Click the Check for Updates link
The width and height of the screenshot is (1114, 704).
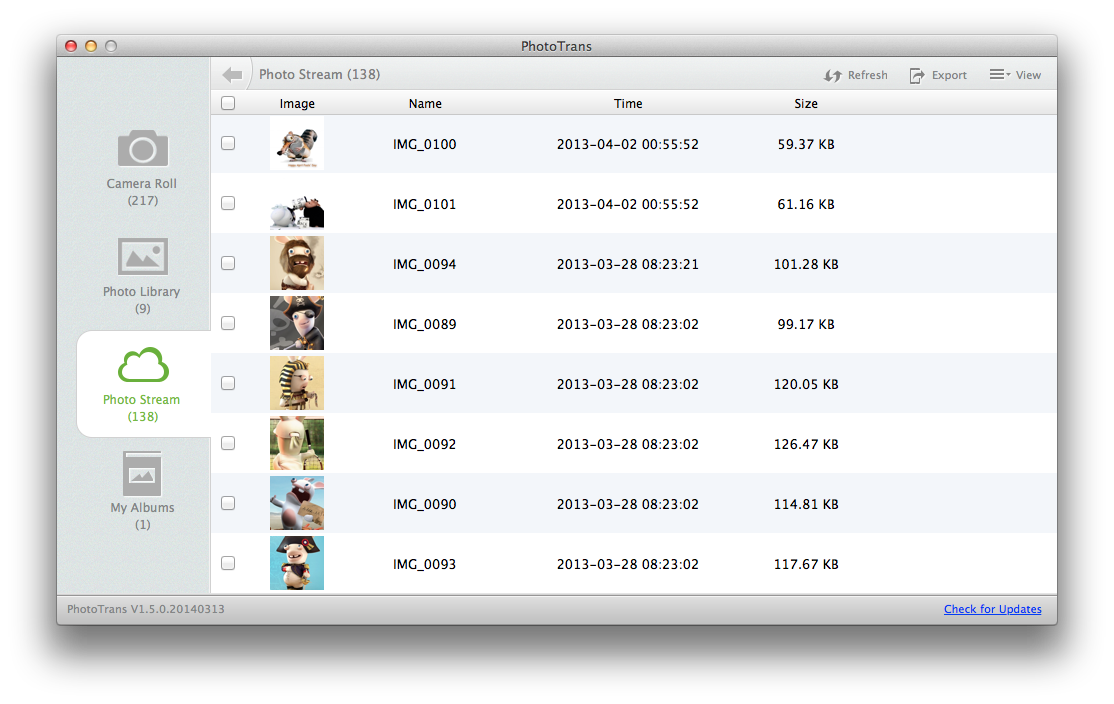(993, 609)
